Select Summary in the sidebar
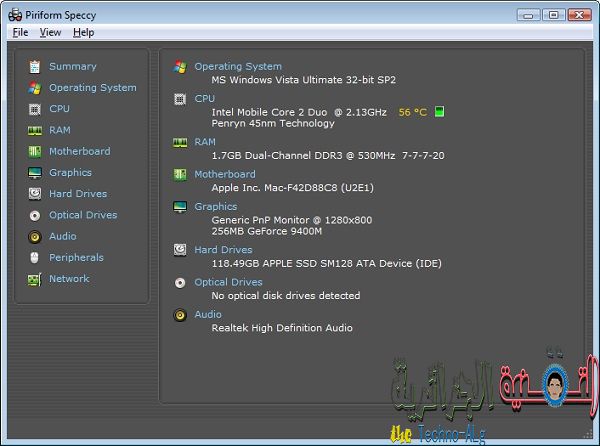This screenshot has height=446, width=600. click(x=73, y=67)
